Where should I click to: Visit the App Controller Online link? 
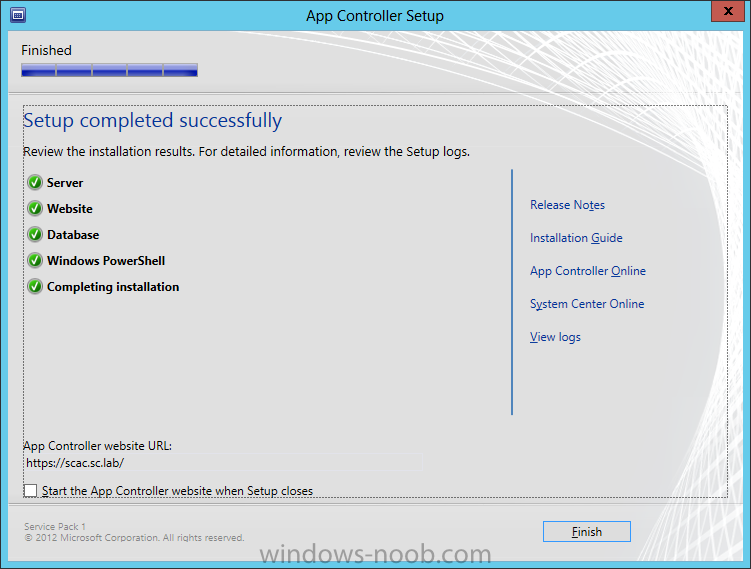tap(588, 271)
